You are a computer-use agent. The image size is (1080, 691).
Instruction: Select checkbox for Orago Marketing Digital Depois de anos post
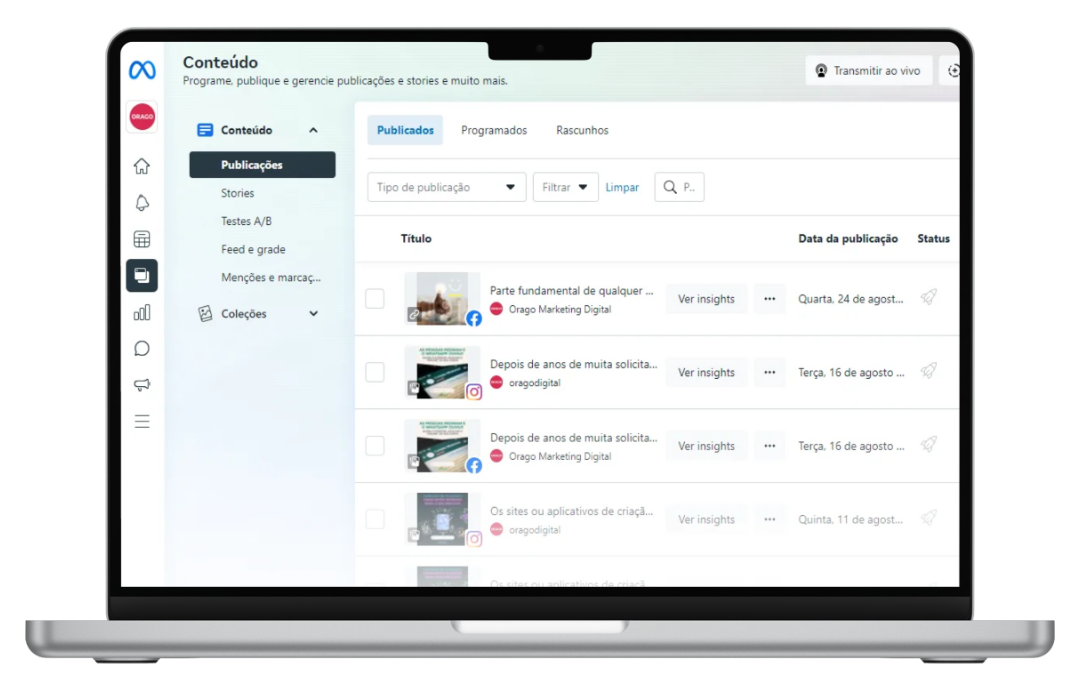point(375,446)
